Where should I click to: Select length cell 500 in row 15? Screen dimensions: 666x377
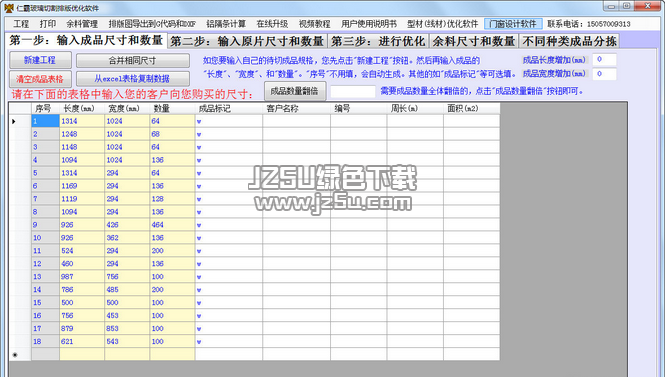82,303
